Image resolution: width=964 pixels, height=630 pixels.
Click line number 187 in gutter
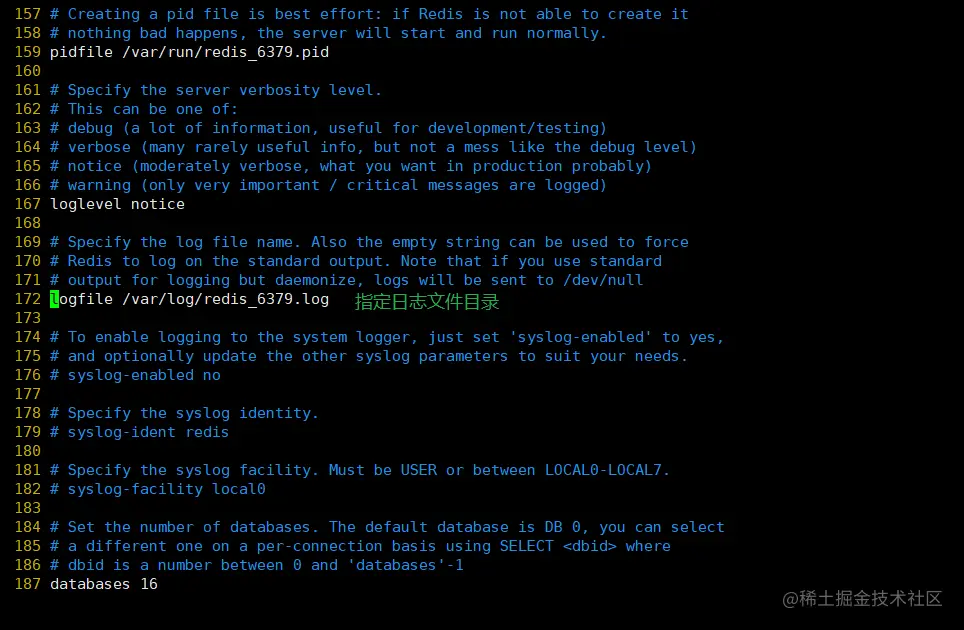point(28,584)
